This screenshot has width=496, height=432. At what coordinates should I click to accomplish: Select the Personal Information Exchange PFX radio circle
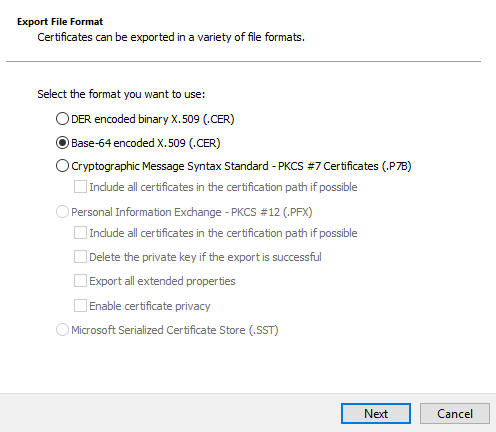pyautogui.click(x=62, y=212)
